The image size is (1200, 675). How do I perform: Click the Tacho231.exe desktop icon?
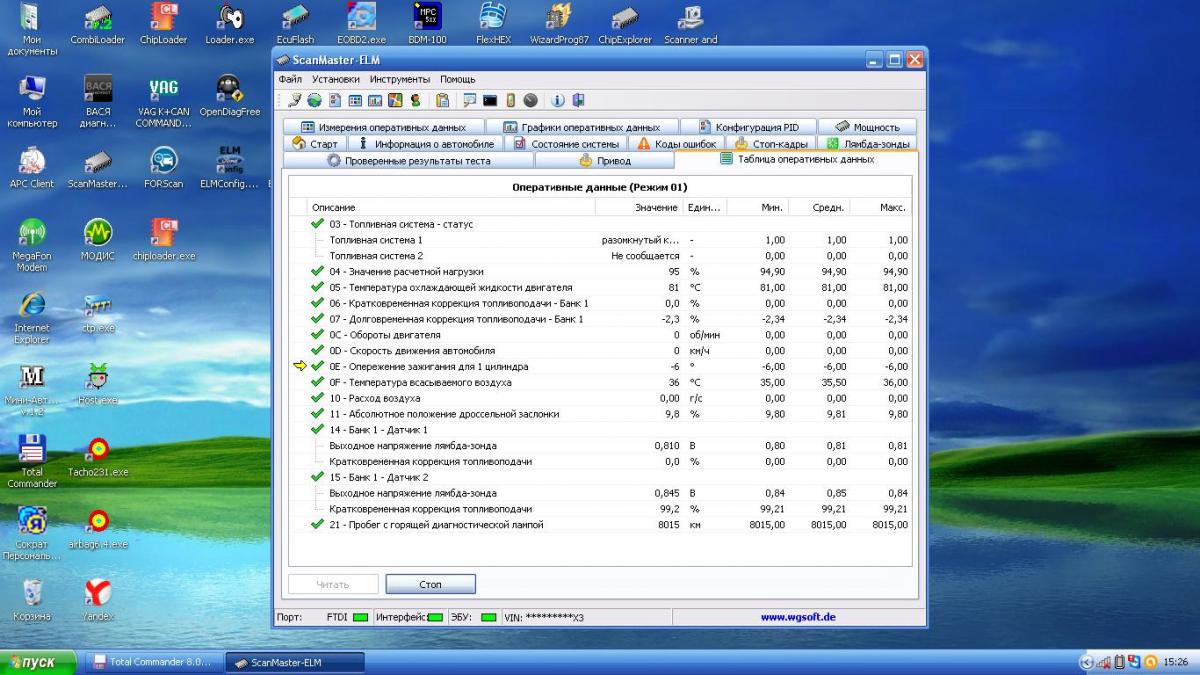click(x=97, y=457)
